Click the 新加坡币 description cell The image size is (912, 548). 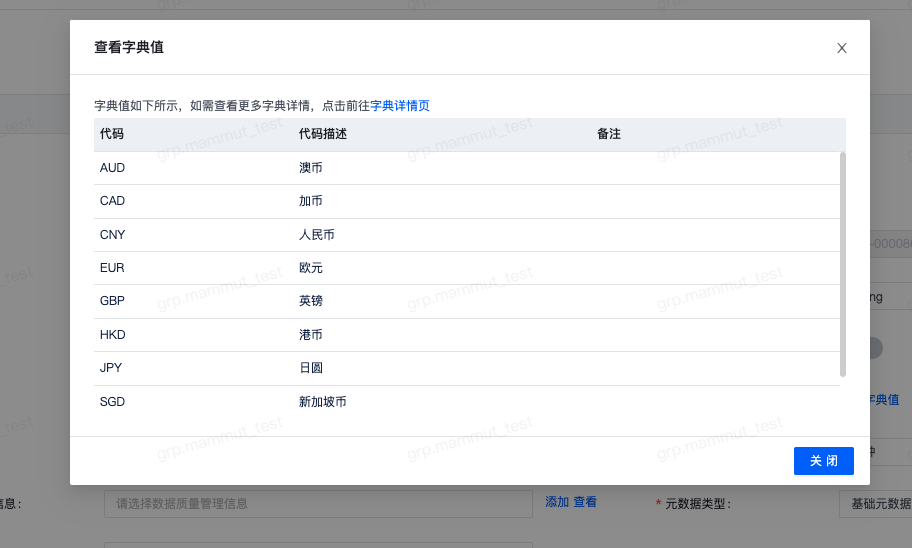tap(323, 401)
